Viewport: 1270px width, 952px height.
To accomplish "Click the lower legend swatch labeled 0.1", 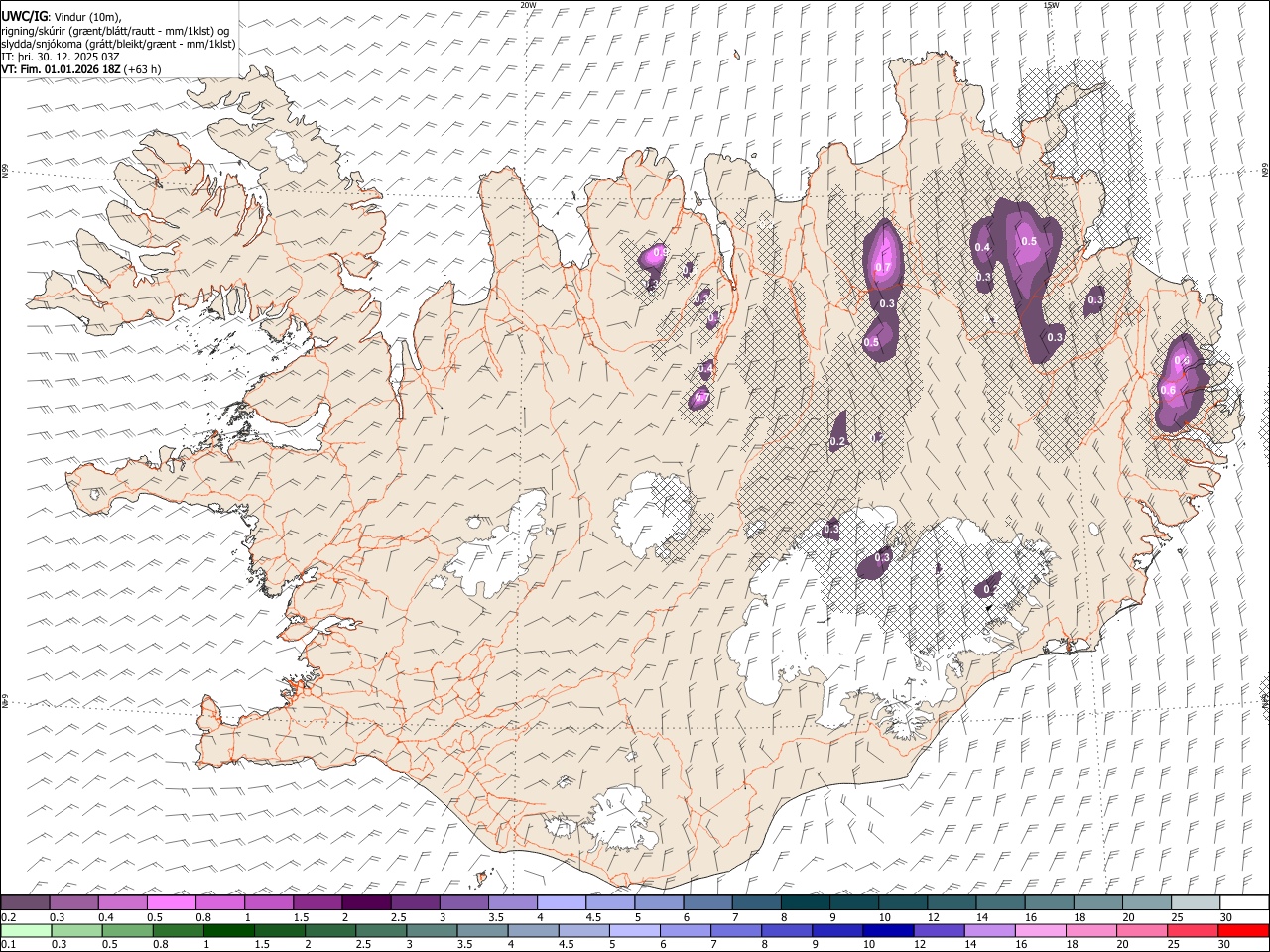I will [x=26, y=930].
